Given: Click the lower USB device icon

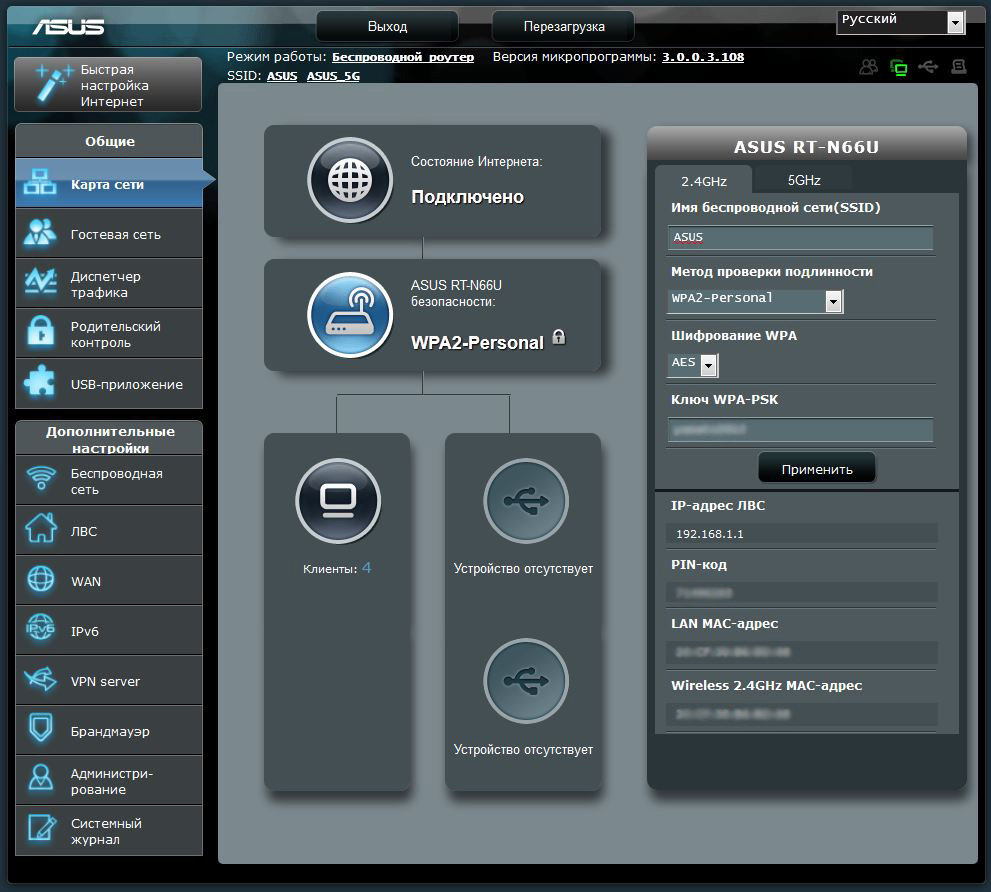Looking at the screenshot, I should [526, 681].
